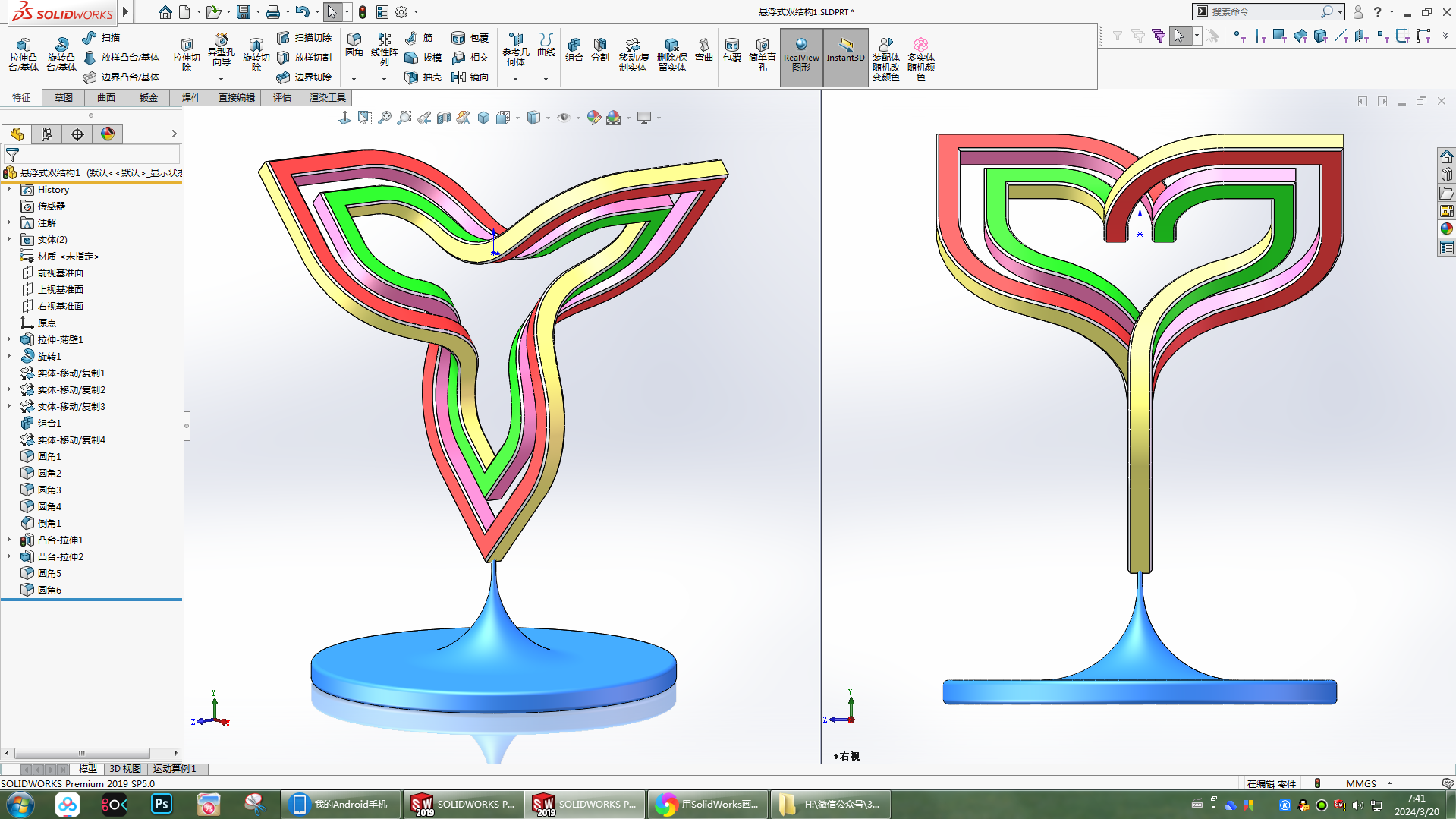Open the DisplayManager appearance tab
Screen dimensions: 1456x819
coord(108,134)
